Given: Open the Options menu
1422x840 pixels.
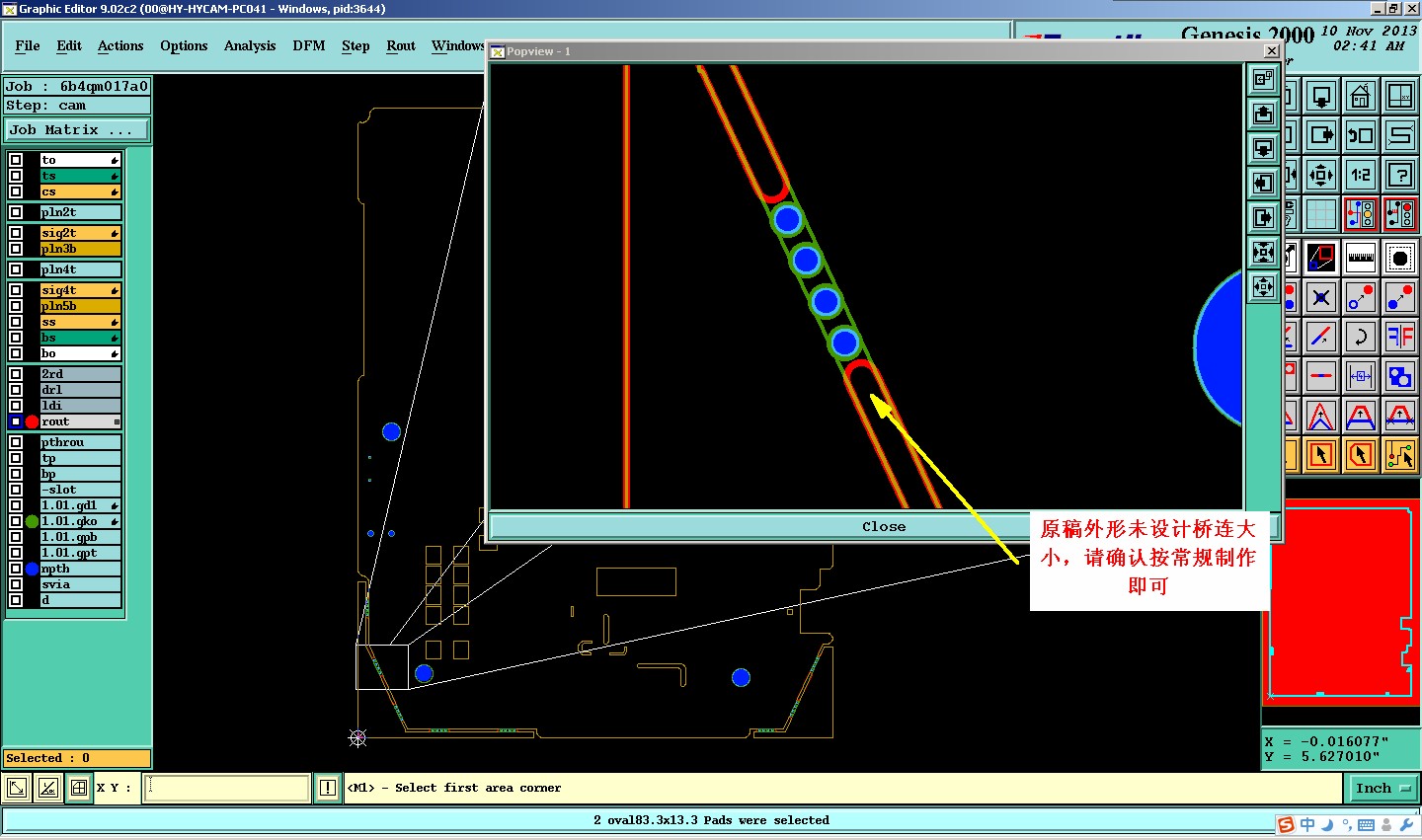Looking at the screenshot, I should (x=184, y=45).
